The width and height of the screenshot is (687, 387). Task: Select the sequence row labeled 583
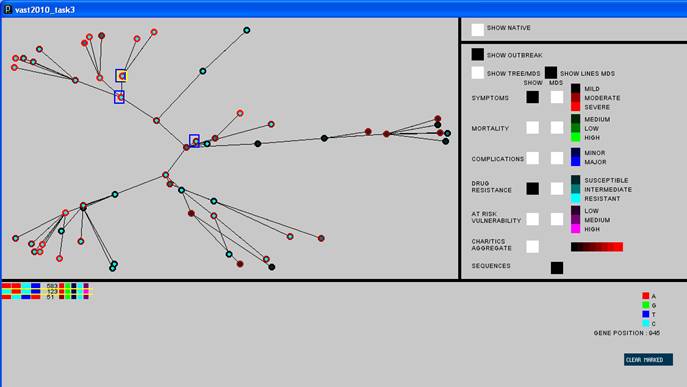click(46, 286)
